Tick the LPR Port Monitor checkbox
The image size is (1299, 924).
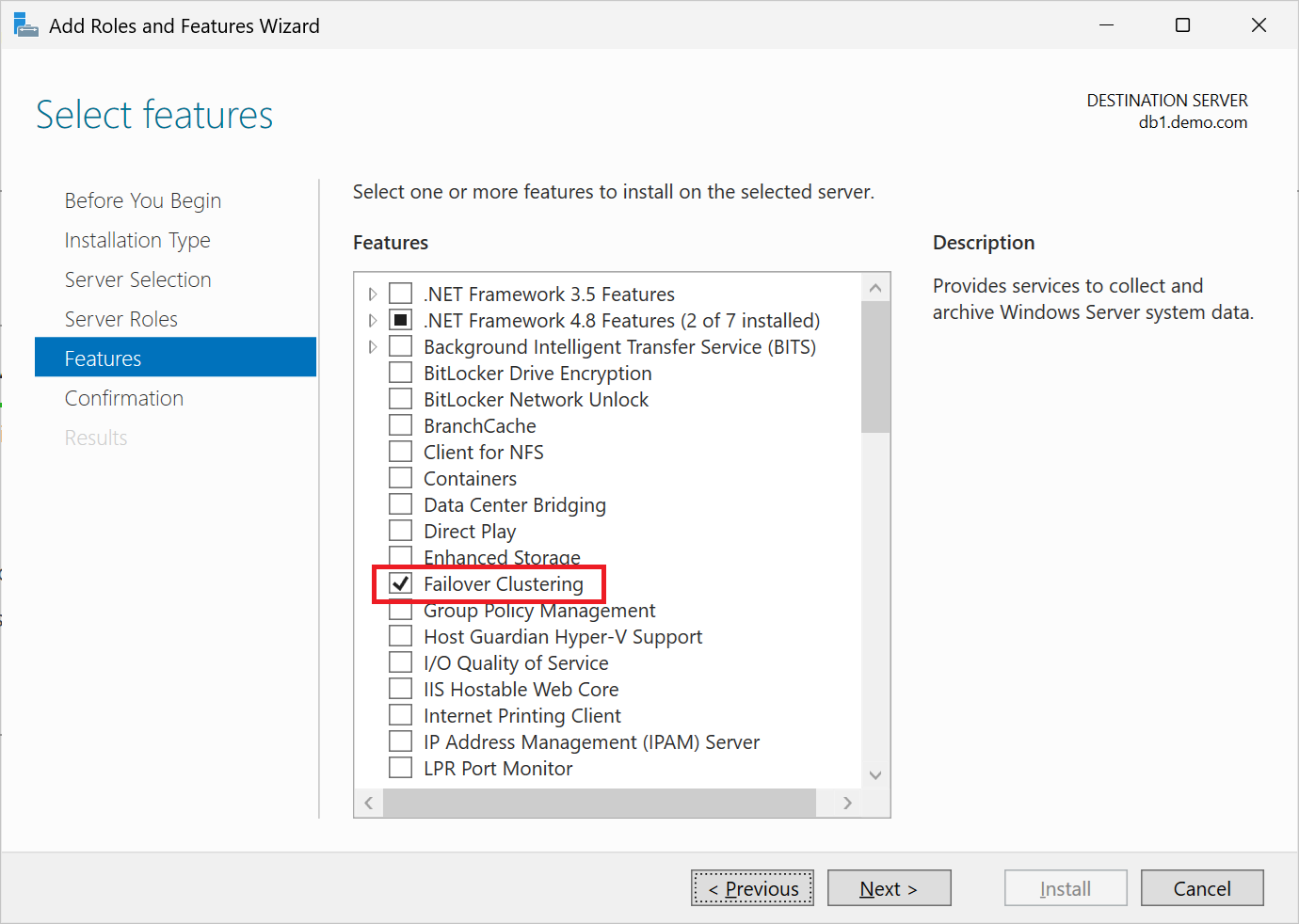click(401, 768)
